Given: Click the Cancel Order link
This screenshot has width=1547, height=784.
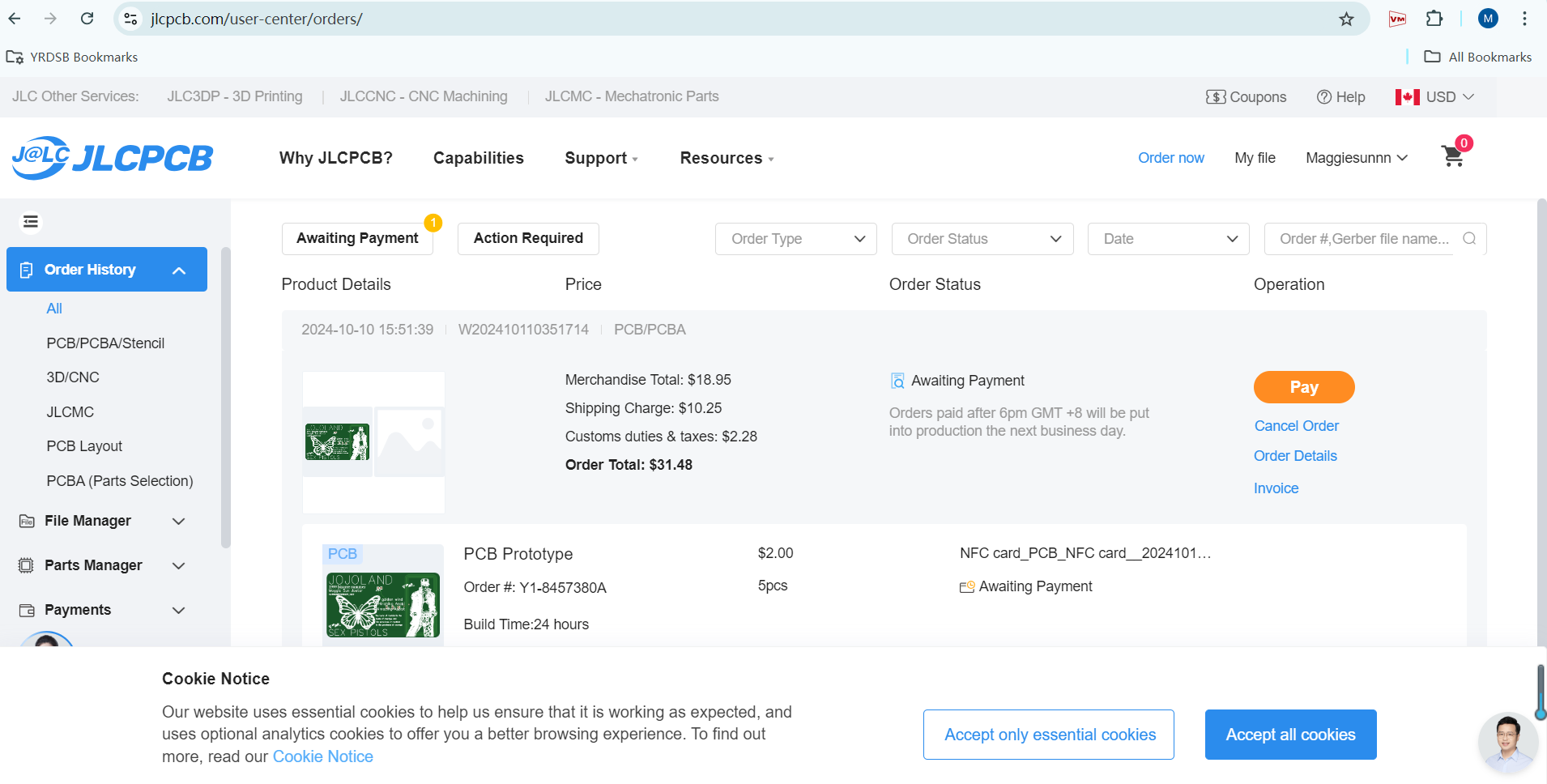Looking at the screenshot, I should [x=1296, y=426].
